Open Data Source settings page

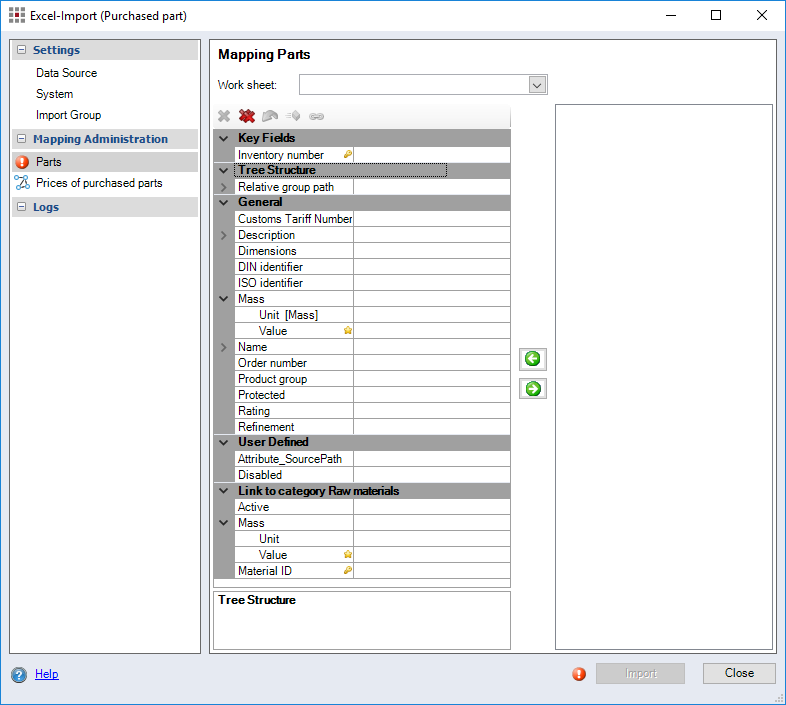(66, 73)
